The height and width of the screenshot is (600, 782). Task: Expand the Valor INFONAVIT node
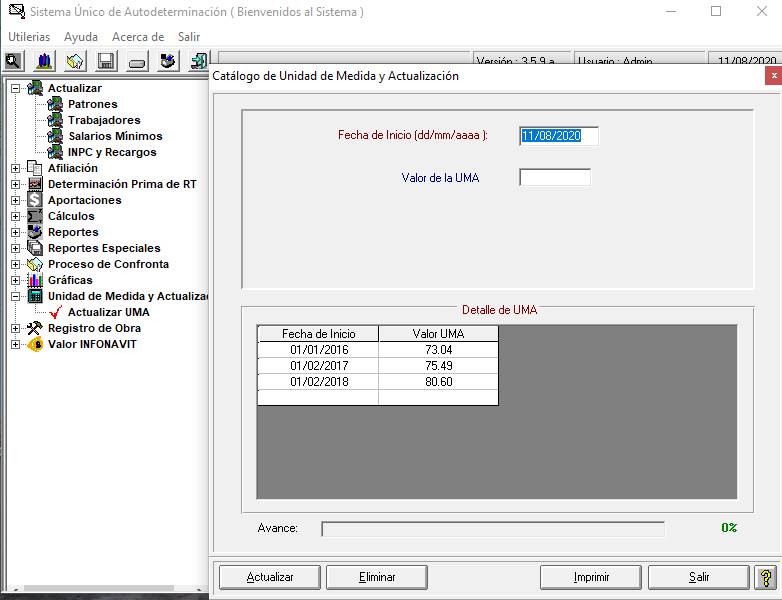[15, 344]
